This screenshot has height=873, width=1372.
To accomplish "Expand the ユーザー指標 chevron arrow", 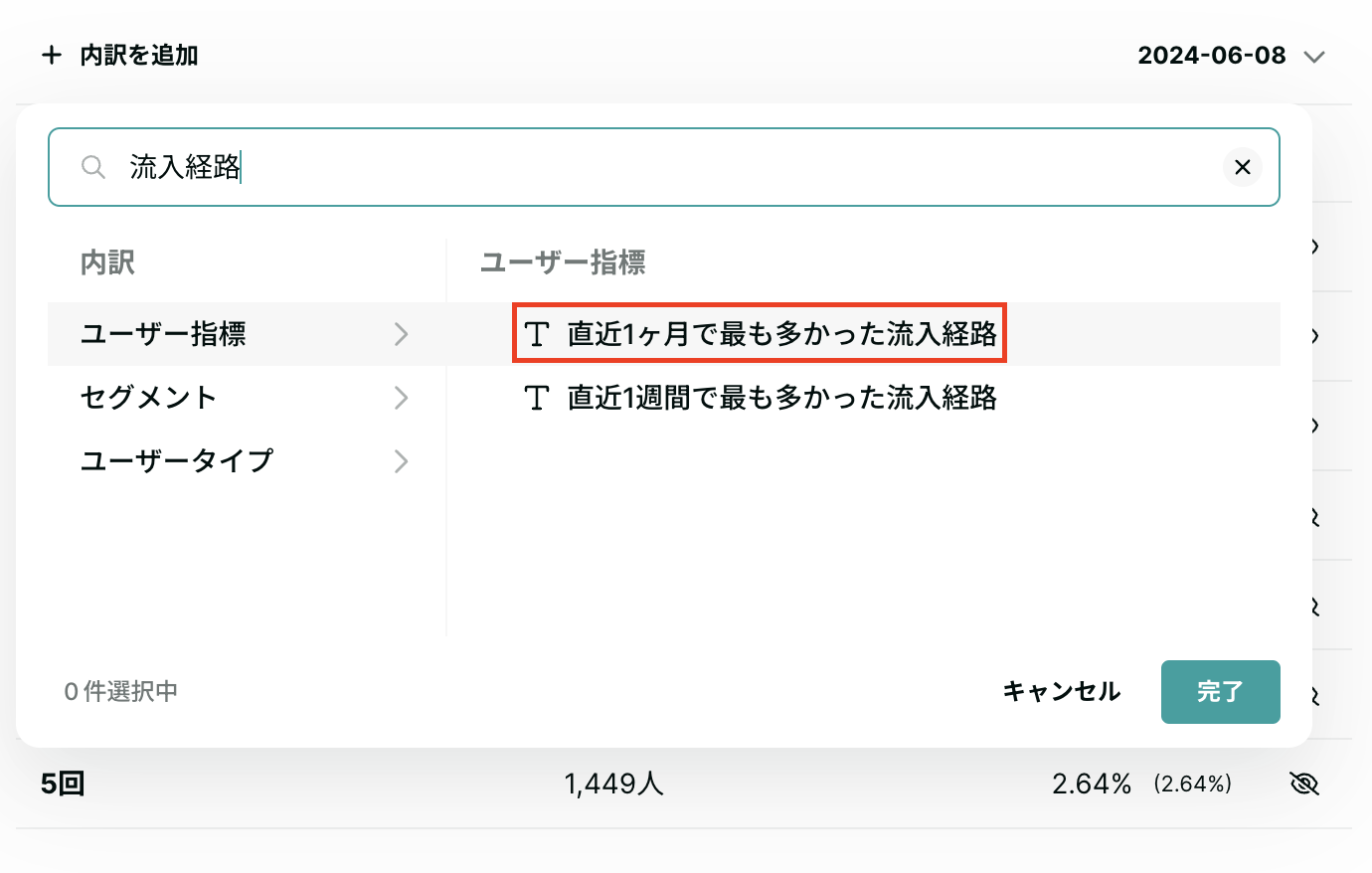I will click(x=401, y=334).
